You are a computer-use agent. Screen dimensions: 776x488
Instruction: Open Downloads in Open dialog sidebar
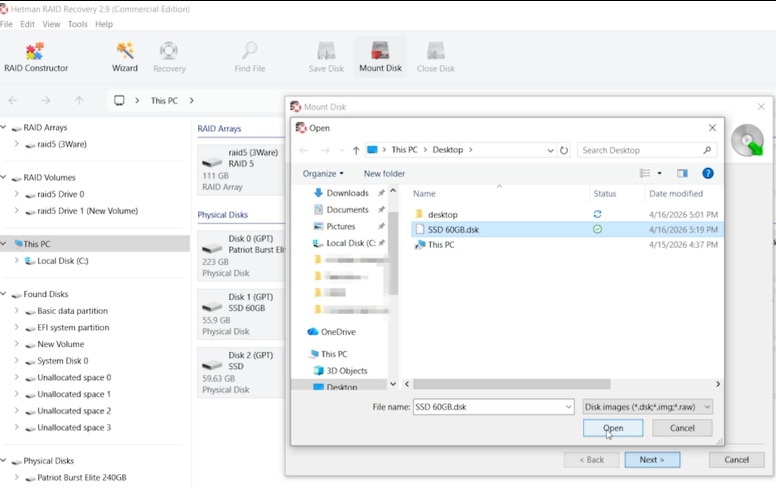click(x=347, y=193)
